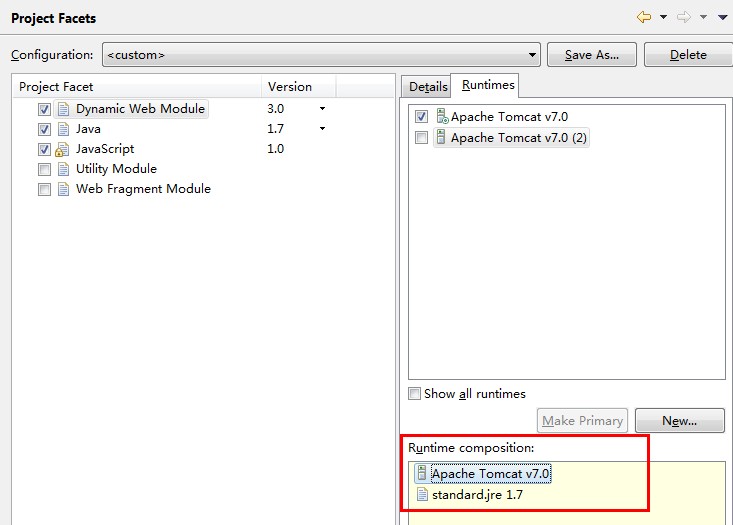The height and width of the screenshot is (525, 733).
Task: Click the locked JavaScript facet icon
Action: (x=62, y=150)
